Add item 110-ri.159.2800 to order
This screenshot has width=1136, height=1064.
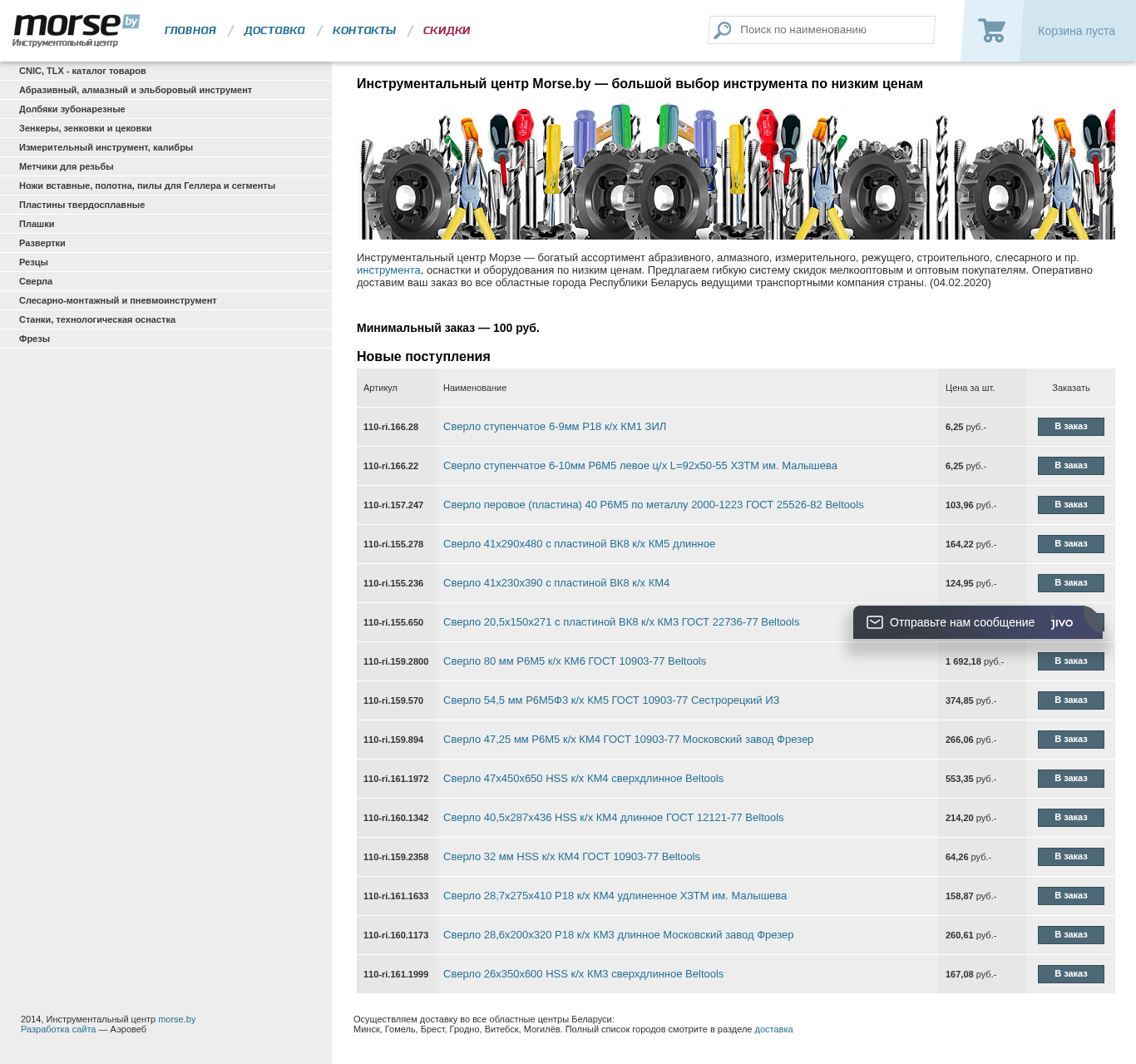(x=1071, y=661)
